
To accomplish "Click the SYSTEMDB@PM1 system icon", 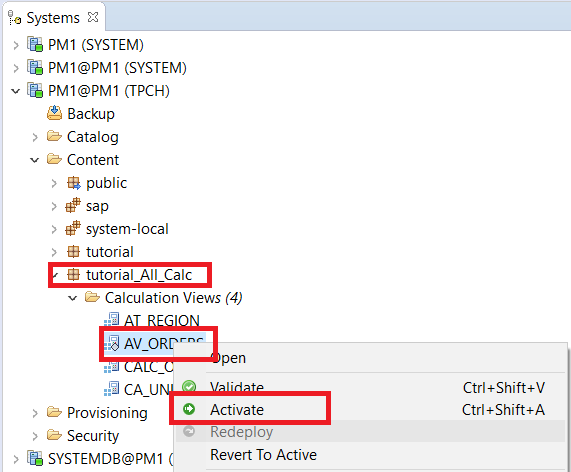I will (x=35, y=458).
